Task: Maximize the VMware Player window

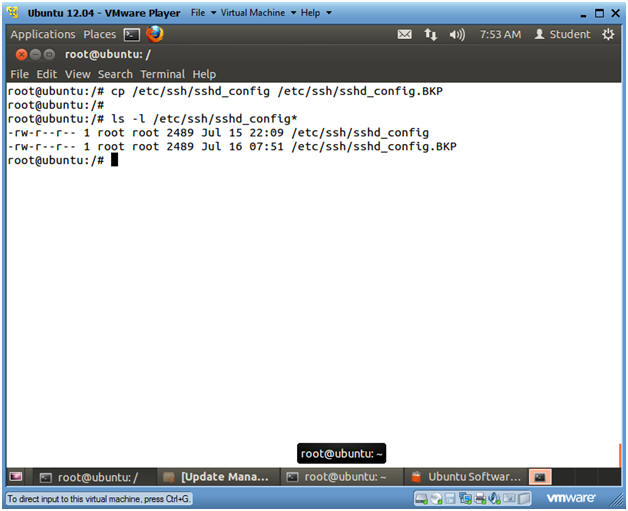Action: click(x=599, y=14)
